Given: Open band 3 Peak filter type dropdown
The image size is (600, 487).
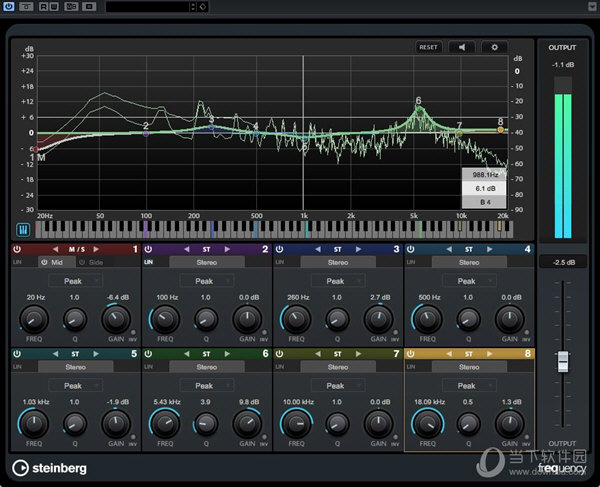Looking at the screenshot, I should click(338, 281).
